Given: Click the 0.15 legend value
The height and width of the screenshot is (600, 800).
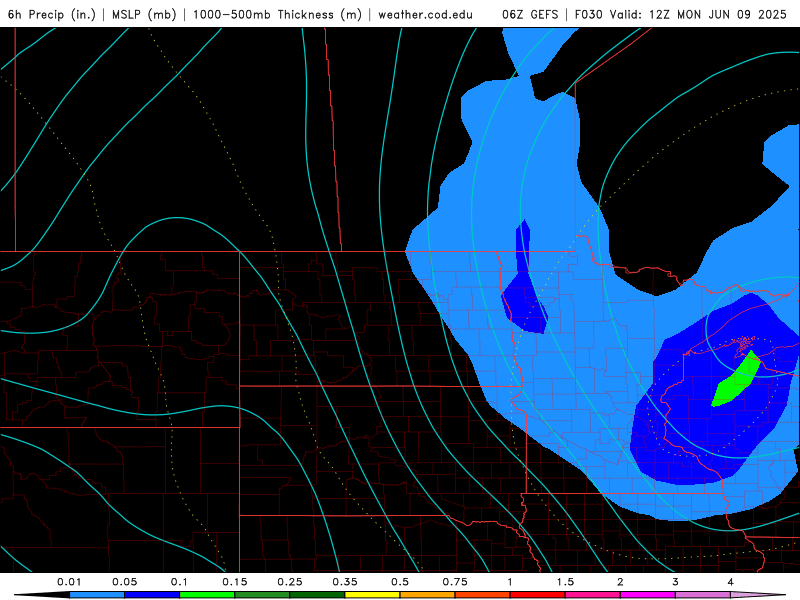Looking at the screenshot, I should [x=235, y=582].
